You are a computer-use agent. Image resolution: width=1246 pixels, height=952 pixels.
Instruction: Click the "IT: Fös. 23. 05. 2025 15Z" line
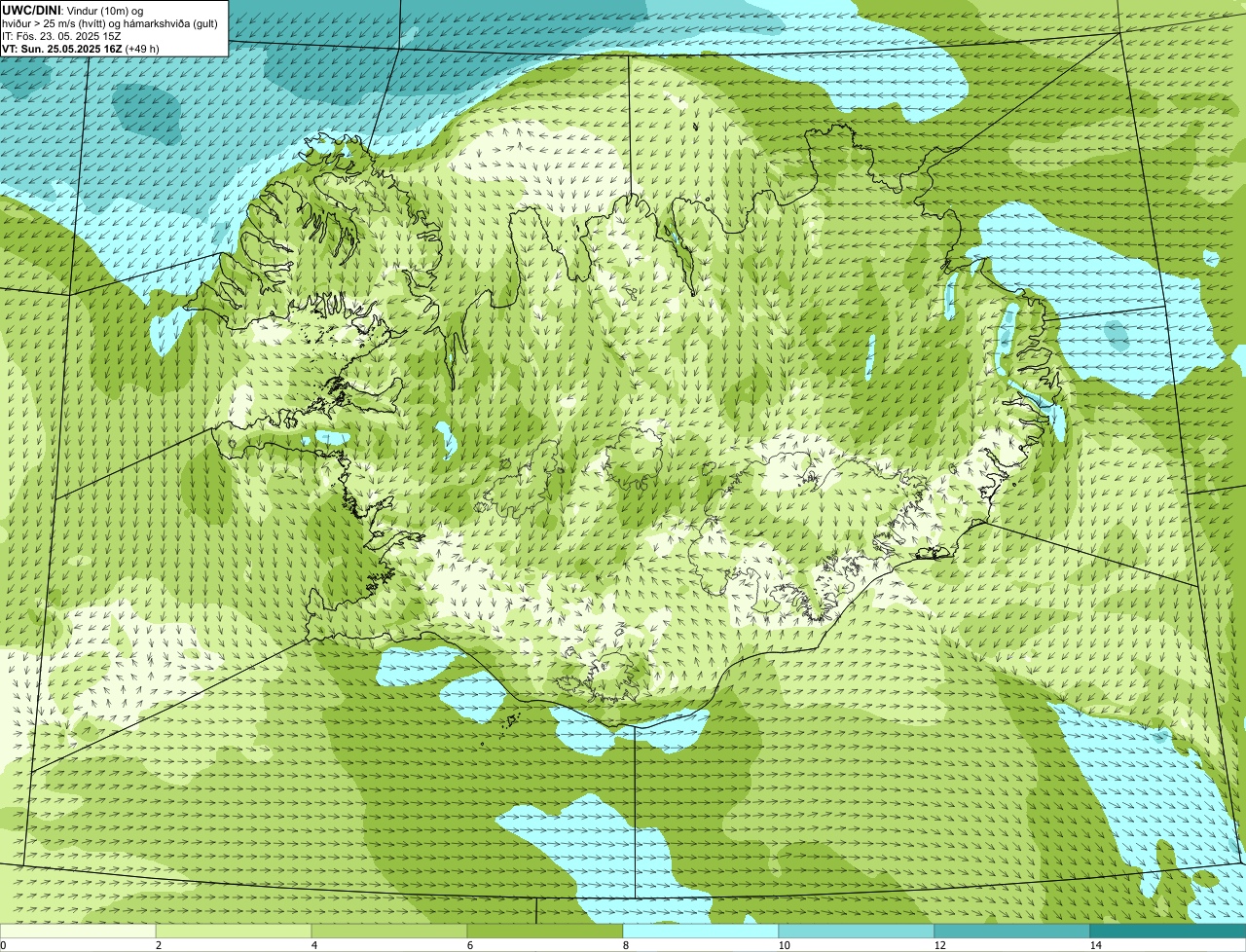coord(61,35)
